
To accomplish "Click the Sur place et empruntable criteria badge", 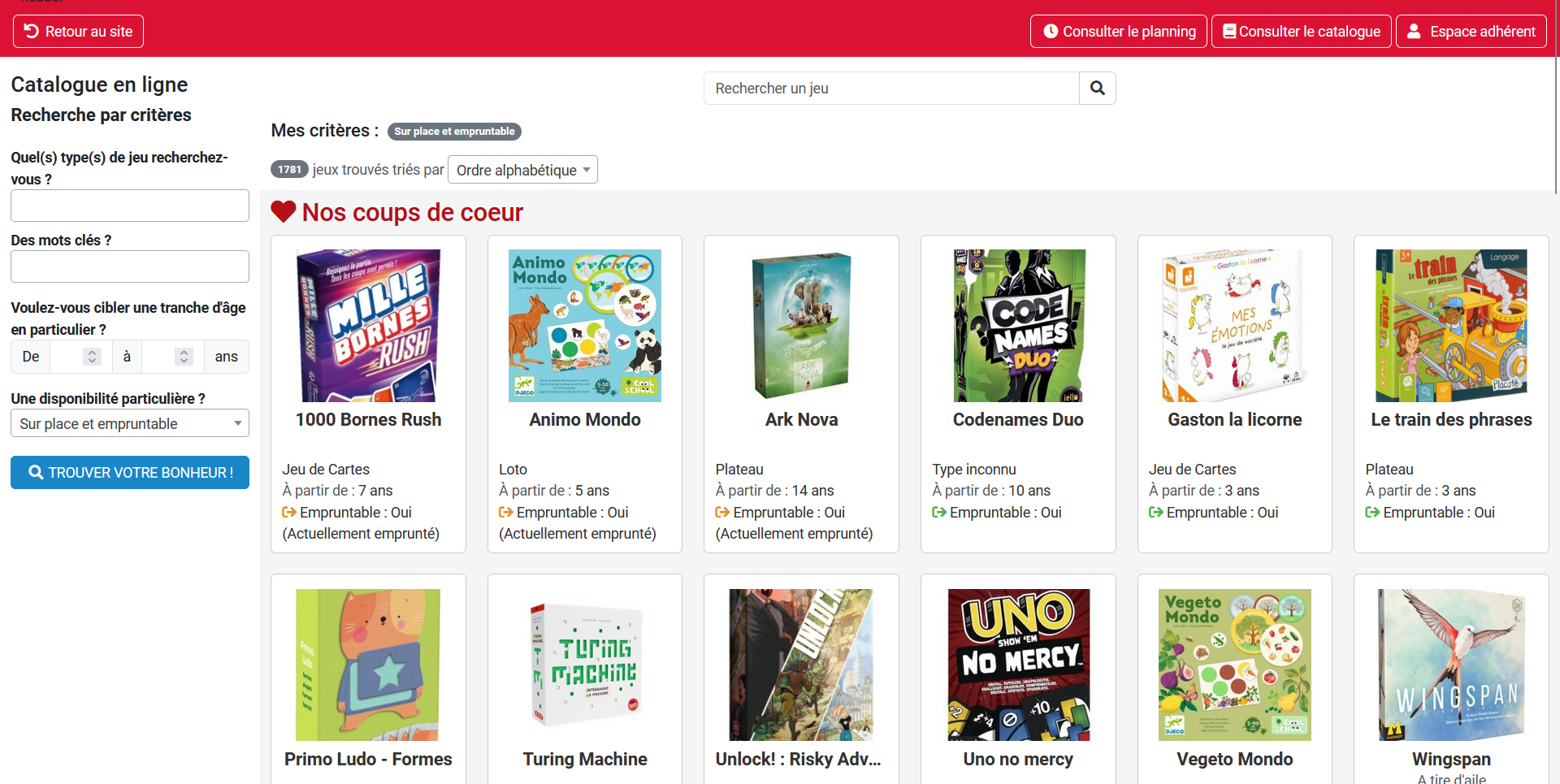I will 454,131.
